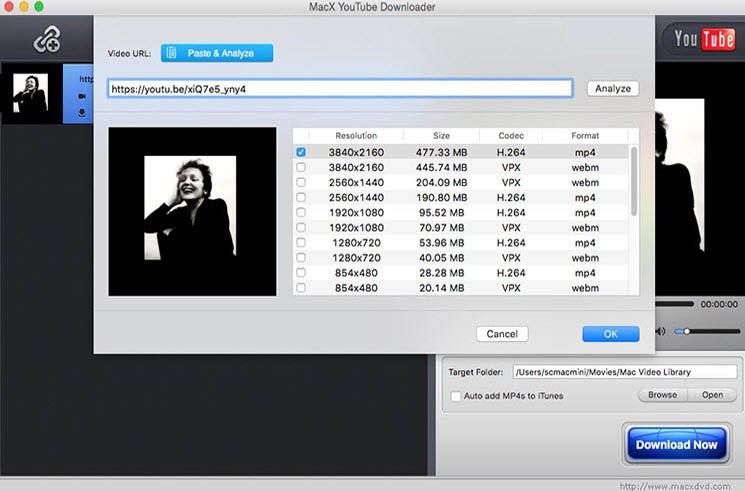Check the 2560x1440 204.09 MB webm box
745x491 pixels.
click(x=301, y=182)
